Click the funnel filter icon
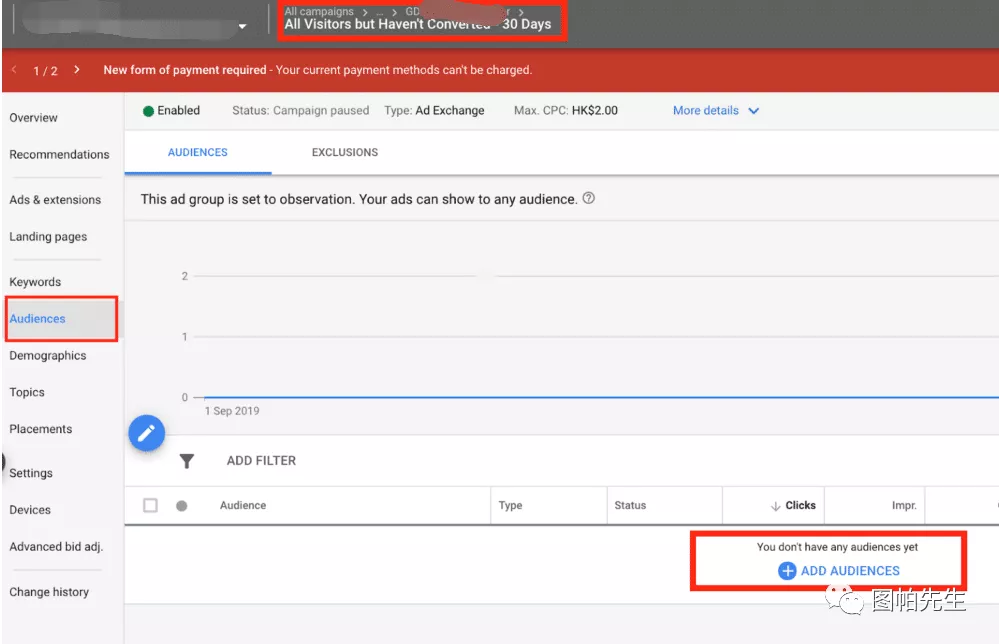Viewport: 999px width, 644px height. (186, 461)
